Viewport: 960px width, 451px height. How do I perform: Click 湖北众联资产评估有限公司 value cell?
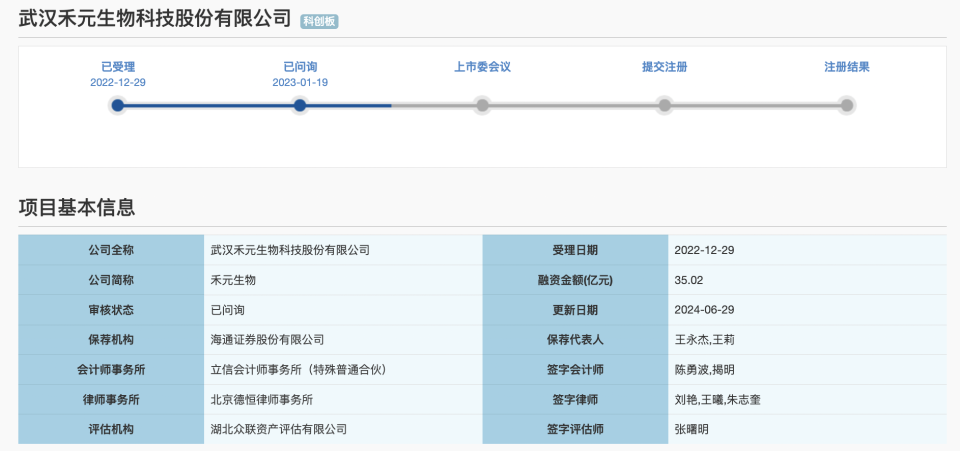point(343,430)
